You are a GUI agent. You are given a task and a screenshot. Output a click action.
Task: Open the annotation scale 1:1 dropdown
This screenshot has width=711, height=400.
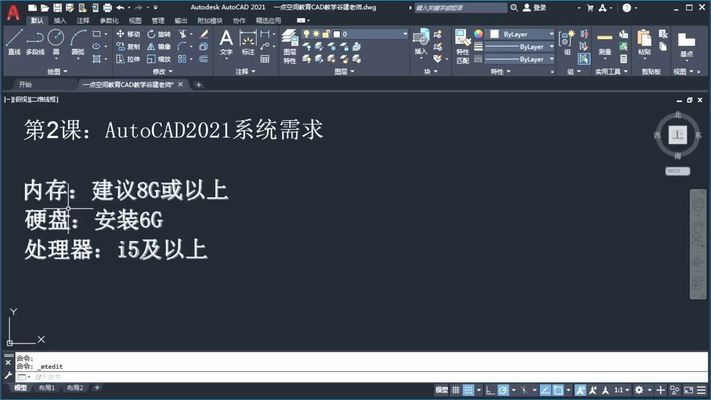pos(621,390)
